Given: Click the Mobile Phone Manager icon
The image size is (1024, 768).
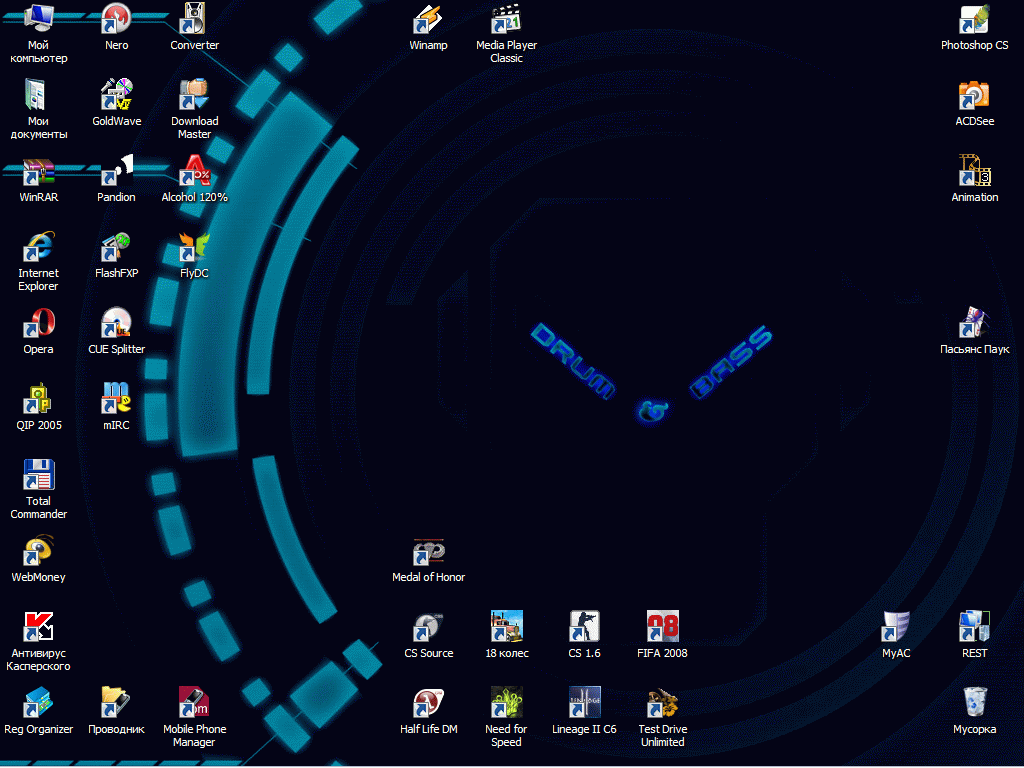Looking at the screenshot, I should [x=195, y=703].
